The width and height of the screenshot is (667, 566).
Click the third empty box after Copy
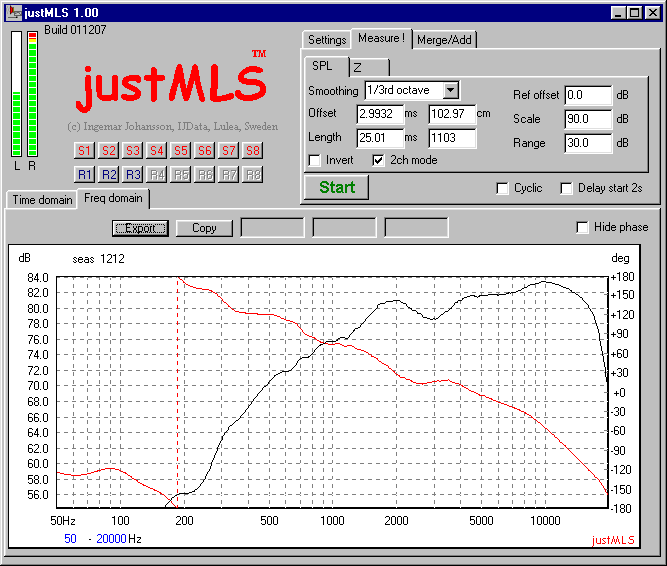click(x=416, y=228)
